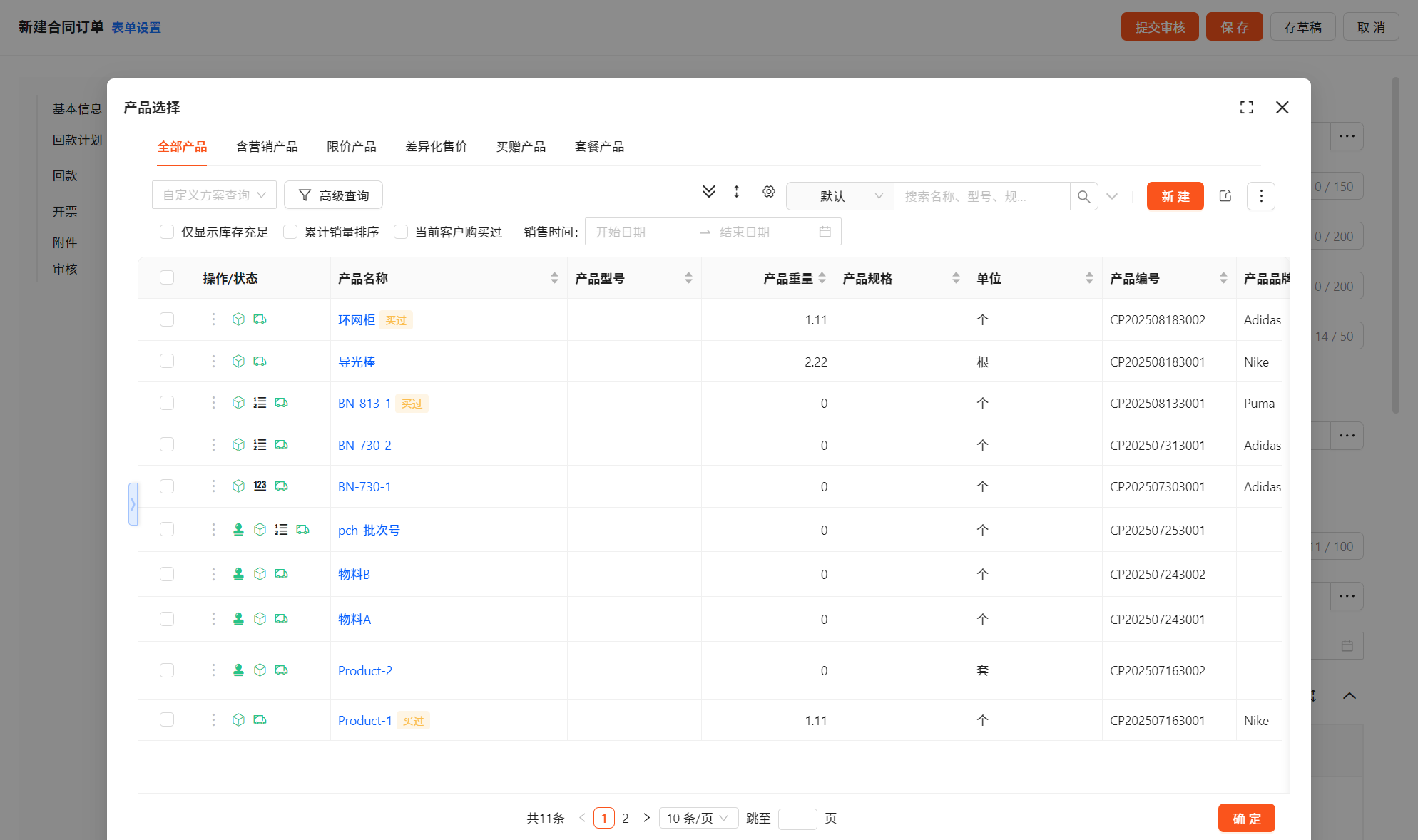Open column settings gear icon
Screen dimensions: 1418x840
click(x=768, y=192)
